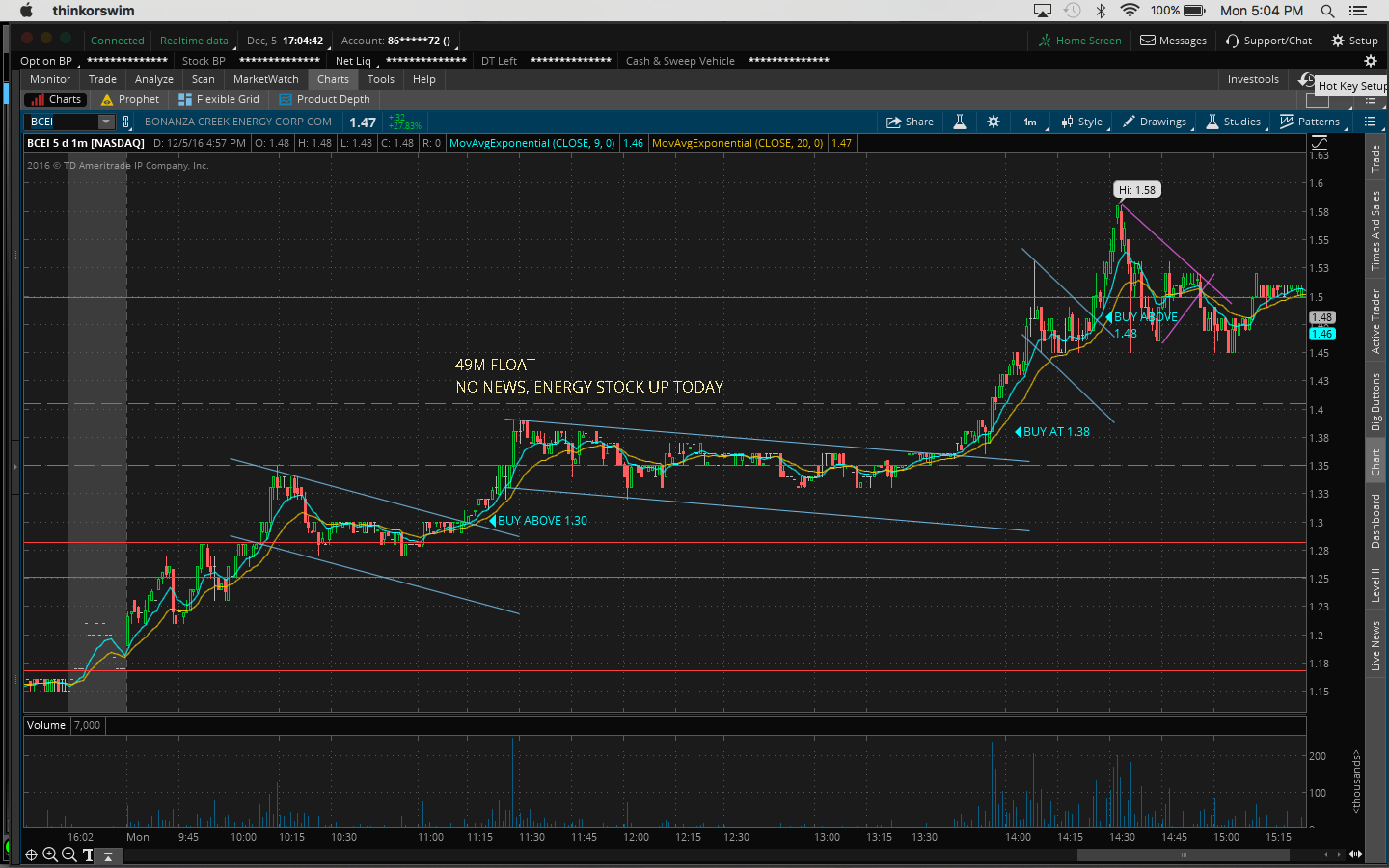Click the Hot Key Setup clock icon
This screenshot has height=868, width=1389.
[1307, 80]
